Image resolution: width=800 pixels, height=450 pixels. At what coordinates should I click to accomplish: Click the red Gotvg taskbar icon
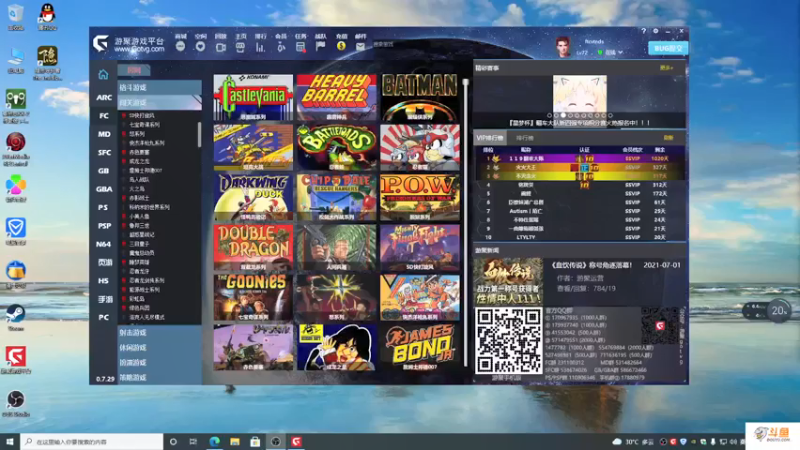tap(296, 441)
